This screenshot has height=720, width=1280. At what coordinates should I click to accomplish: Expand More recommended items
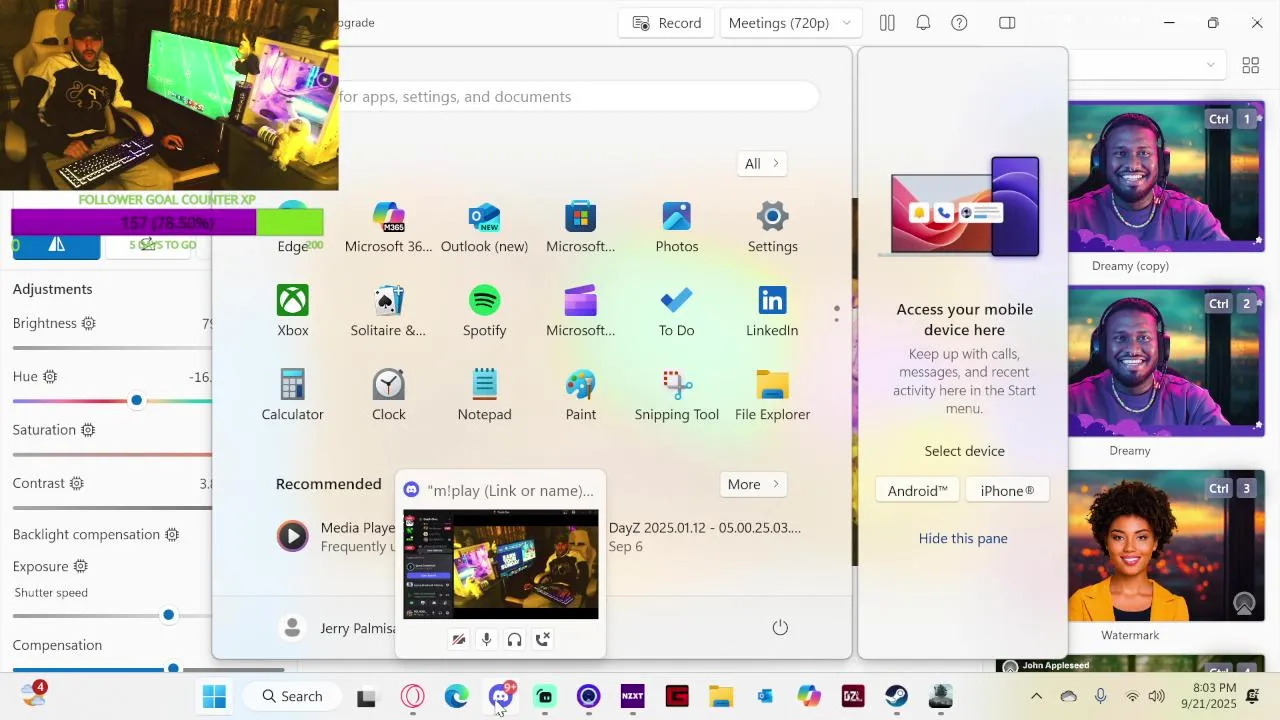click(753, 484)
